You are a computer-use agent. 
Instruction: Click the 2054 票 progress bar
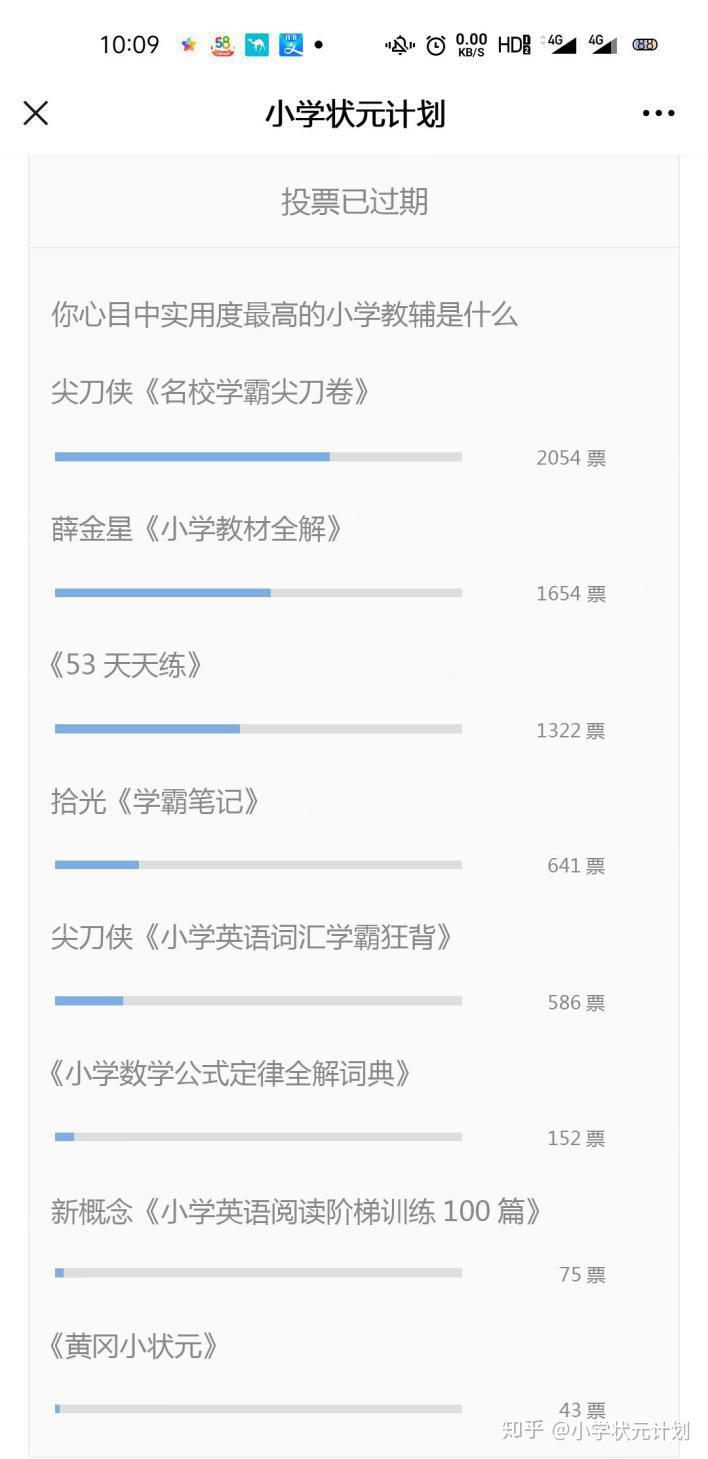(x=258, y=457)
